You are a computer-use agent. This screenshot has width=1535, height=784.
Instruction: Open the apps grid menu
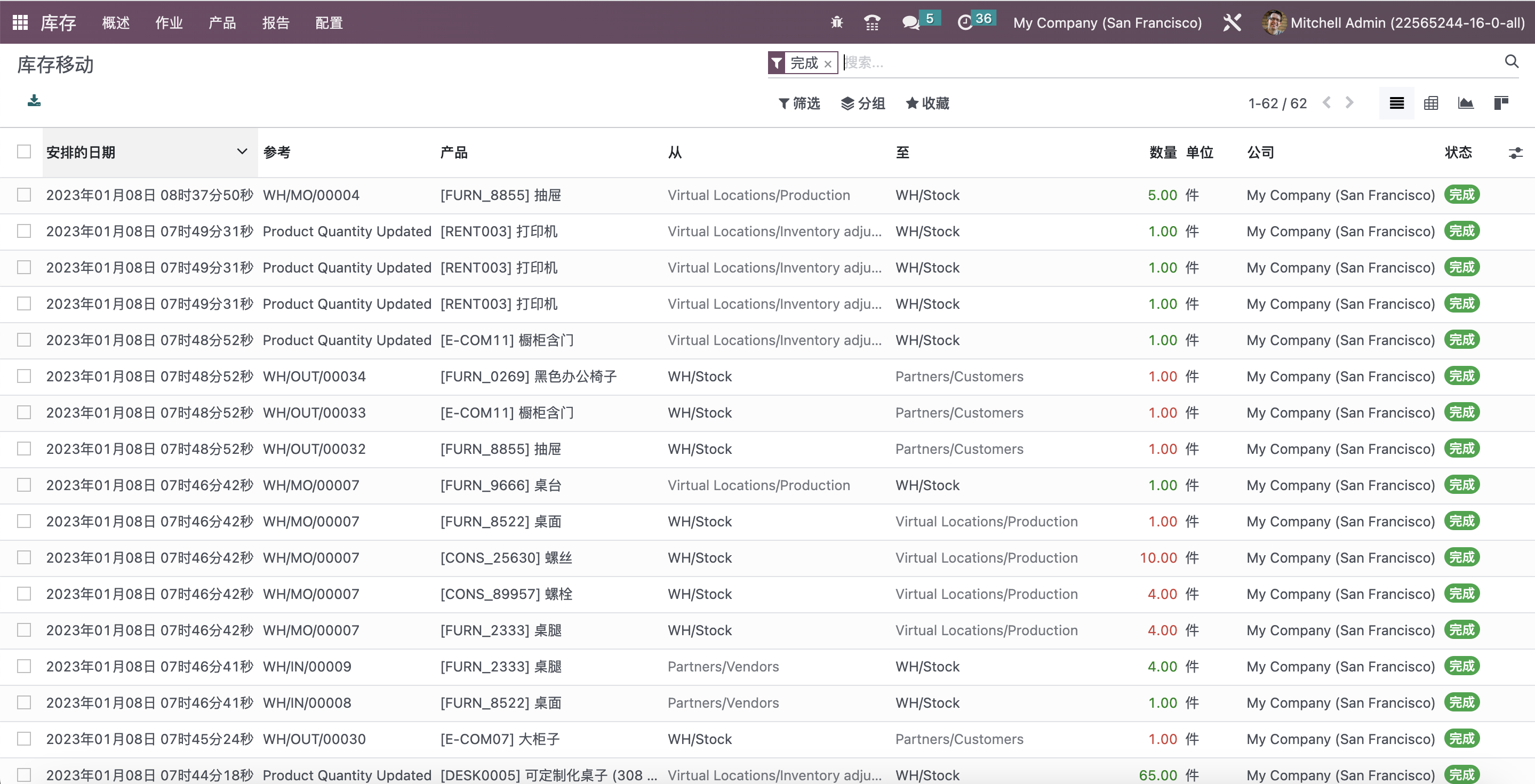point(20,22)
